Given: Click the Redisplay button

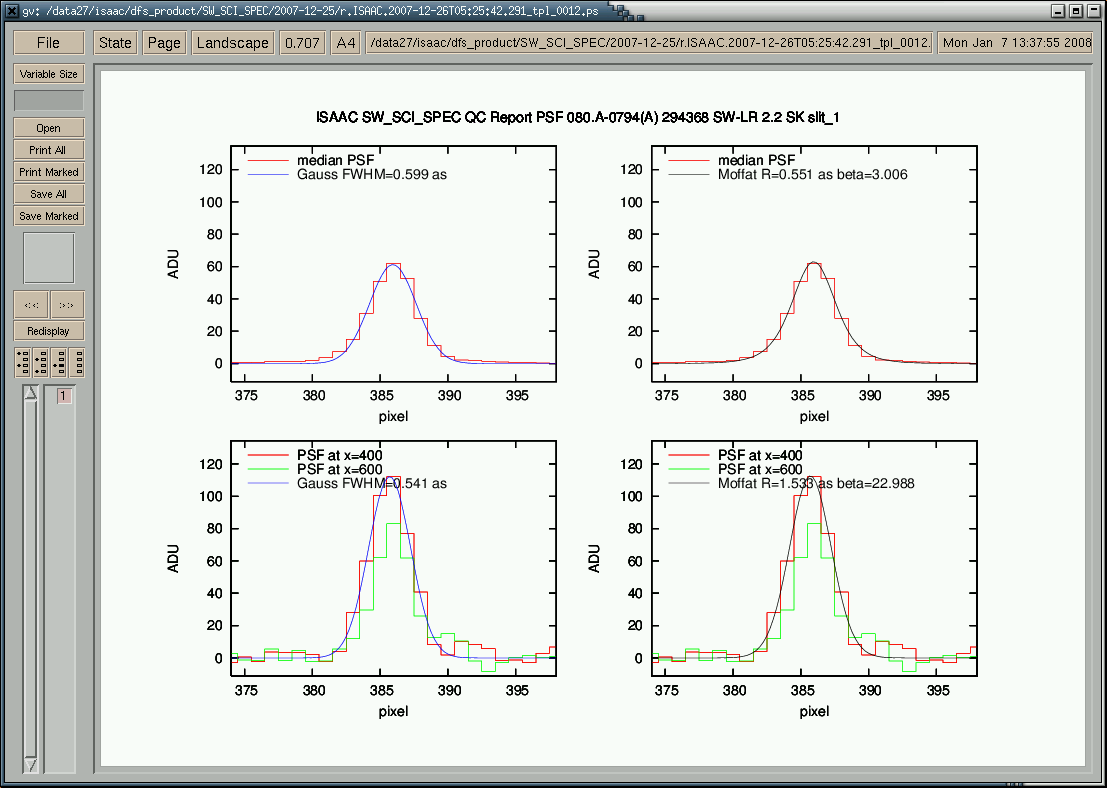Looking at the screenshot, I should click(x=48, y=331).
